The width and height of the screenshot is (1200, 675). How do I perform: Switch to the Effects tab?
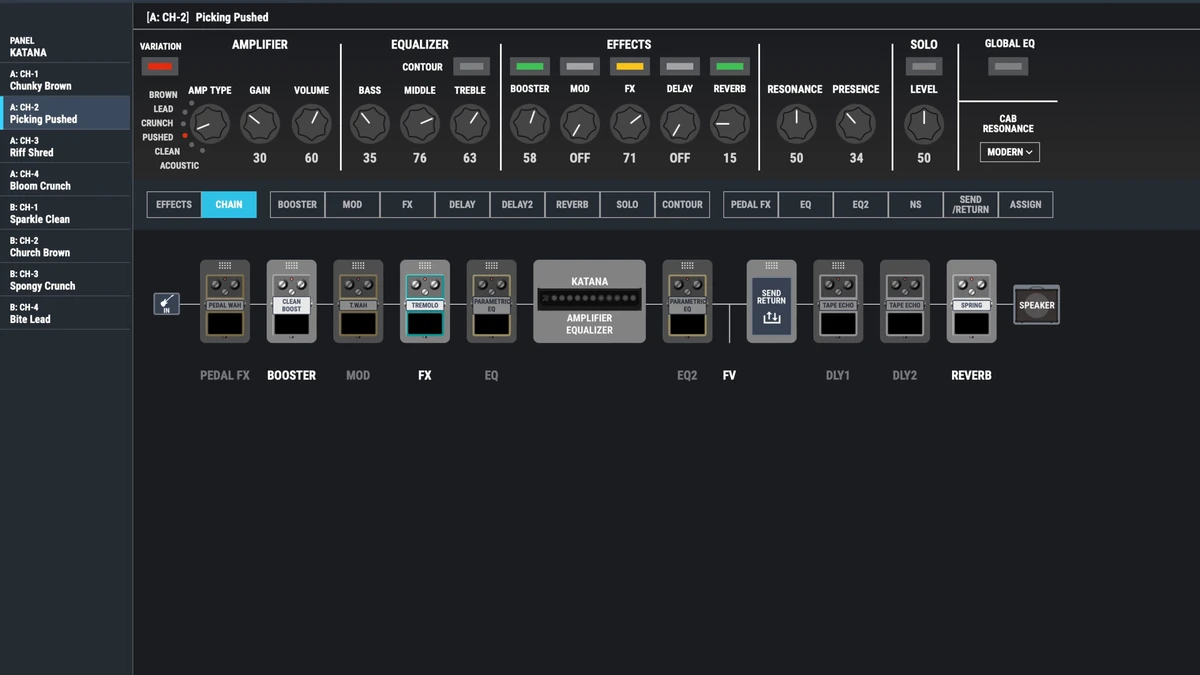174,204
